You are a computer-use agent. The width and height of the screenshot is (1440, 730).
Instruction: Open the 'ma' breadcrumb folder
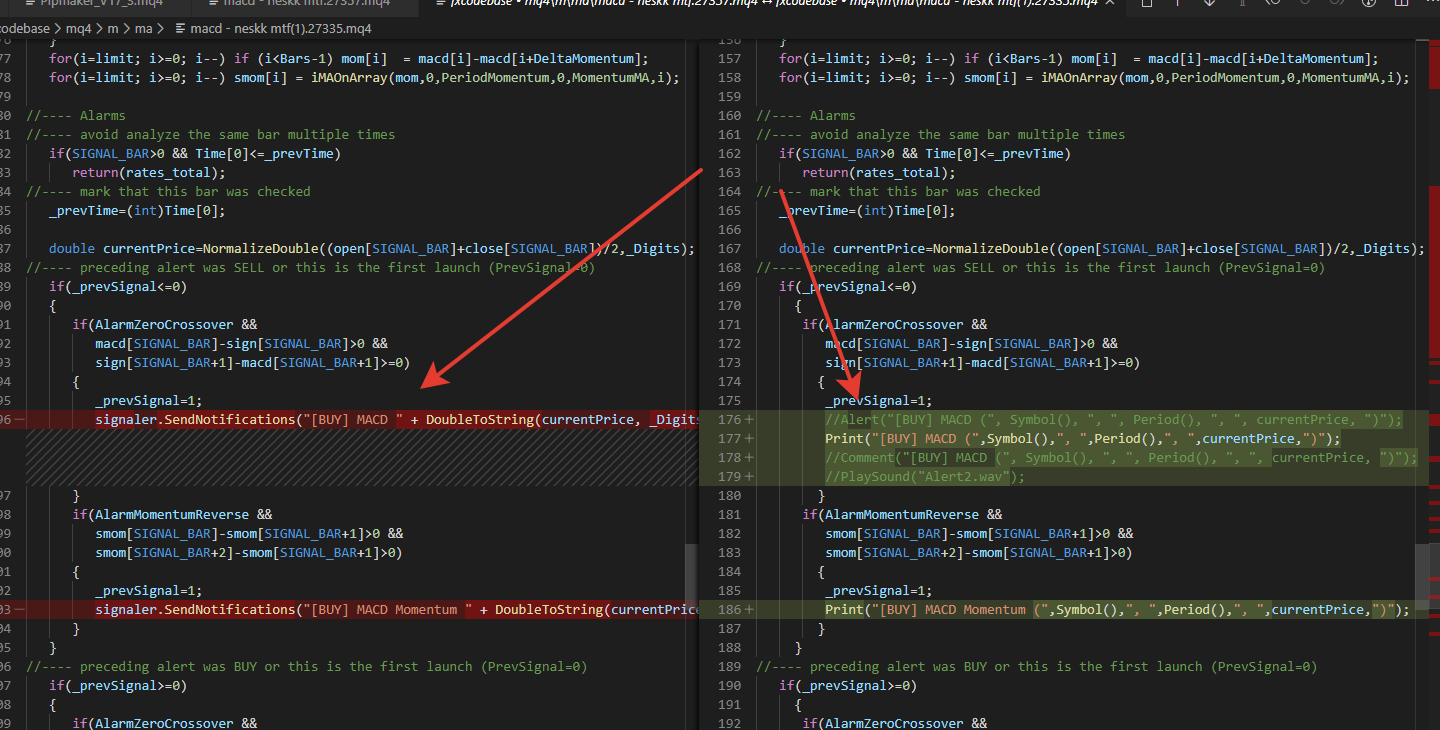point(144,29)
